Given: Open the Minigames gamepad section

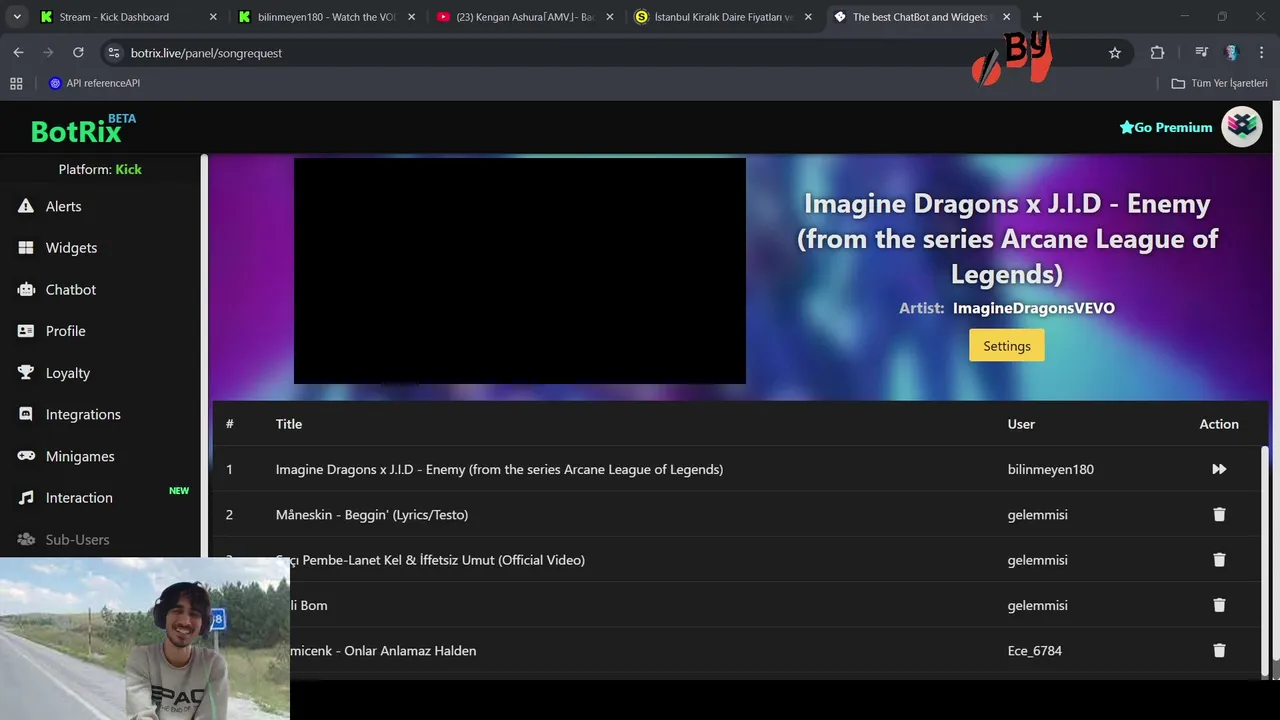Looking at the screenshot, I should pos(66,456).
